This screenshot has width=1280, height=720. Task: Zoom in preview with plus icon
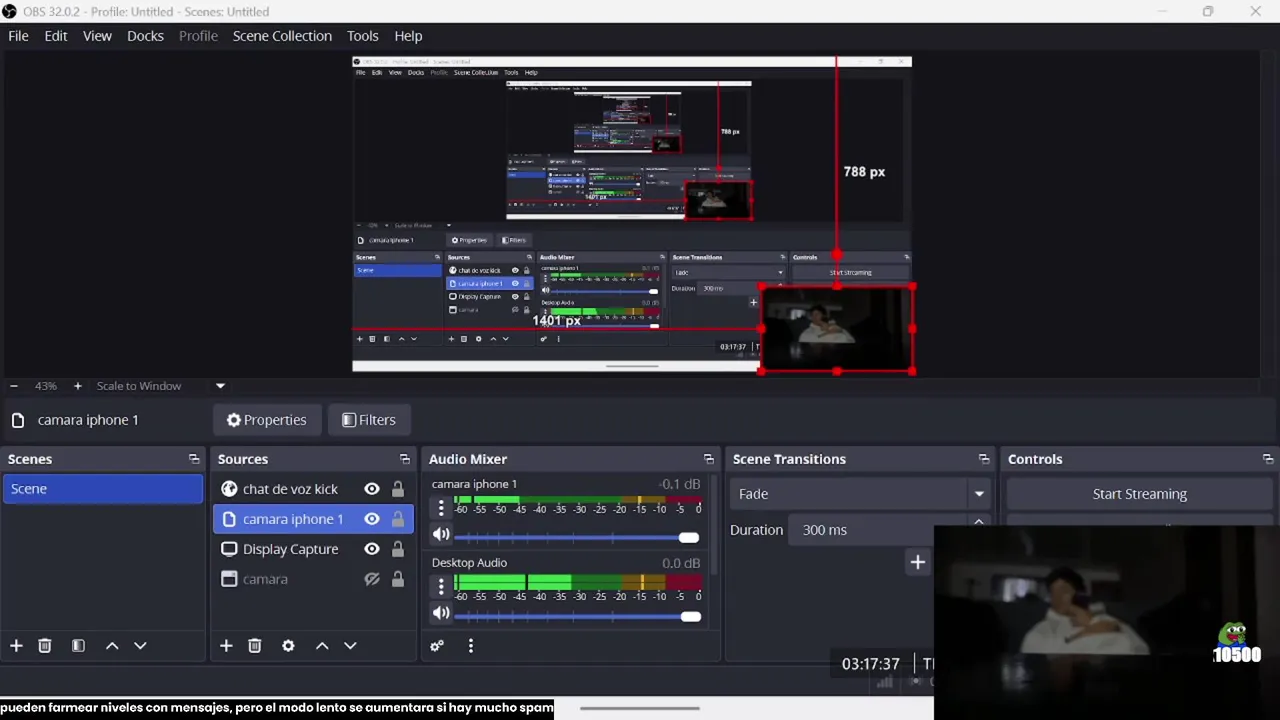coord(77,386)
